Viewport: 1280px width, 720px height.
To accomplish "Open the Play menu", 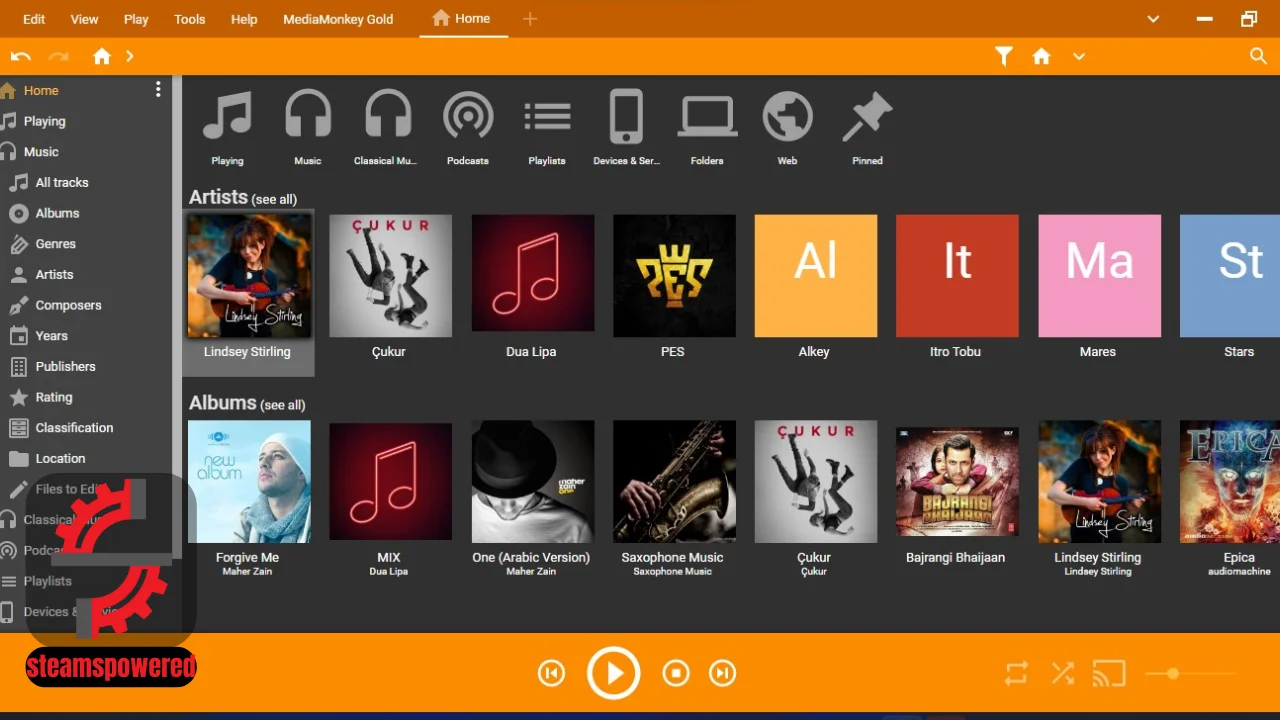I will [136, 19].
